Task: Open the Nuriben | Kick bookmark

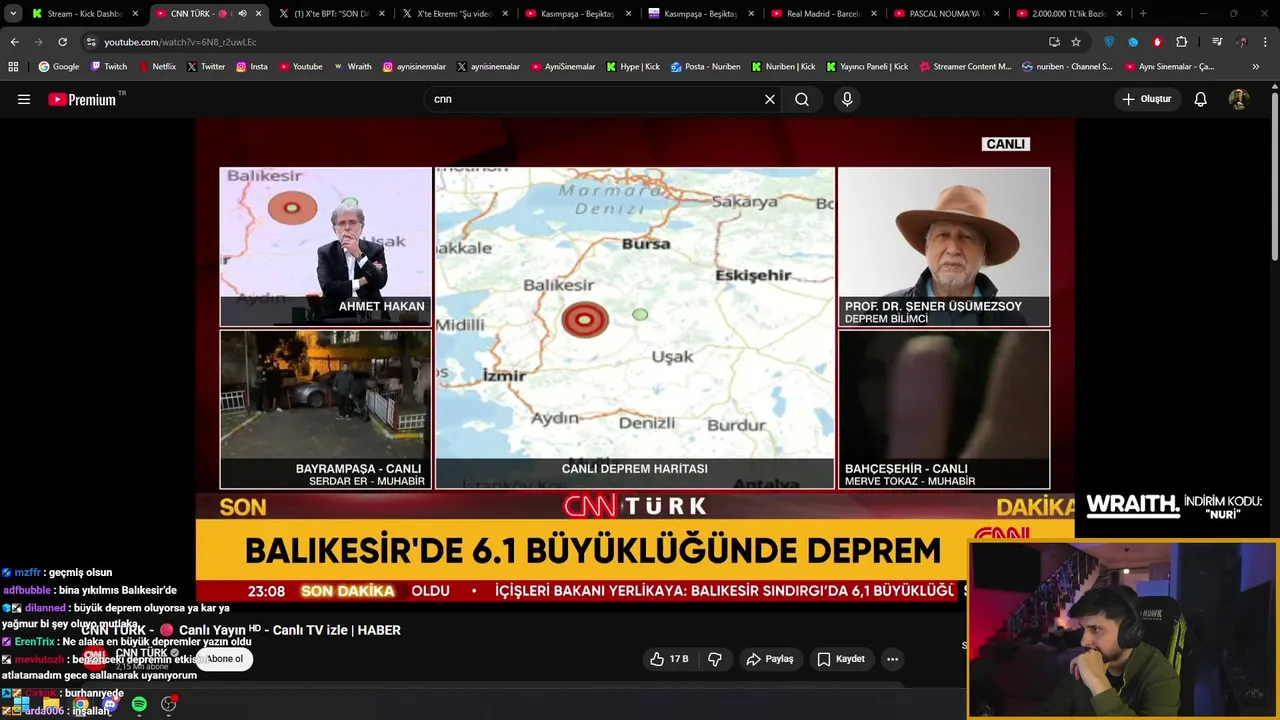Action: [783, 67]
